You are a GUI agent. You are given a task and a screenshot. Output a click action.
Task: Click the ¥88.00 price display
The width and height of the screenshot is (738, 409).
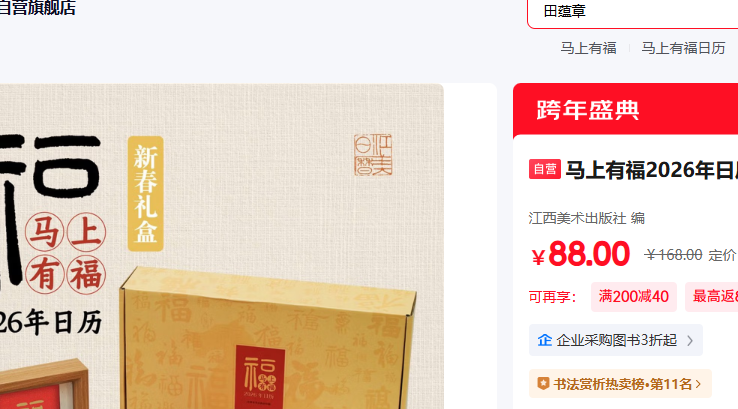(581, 254)
